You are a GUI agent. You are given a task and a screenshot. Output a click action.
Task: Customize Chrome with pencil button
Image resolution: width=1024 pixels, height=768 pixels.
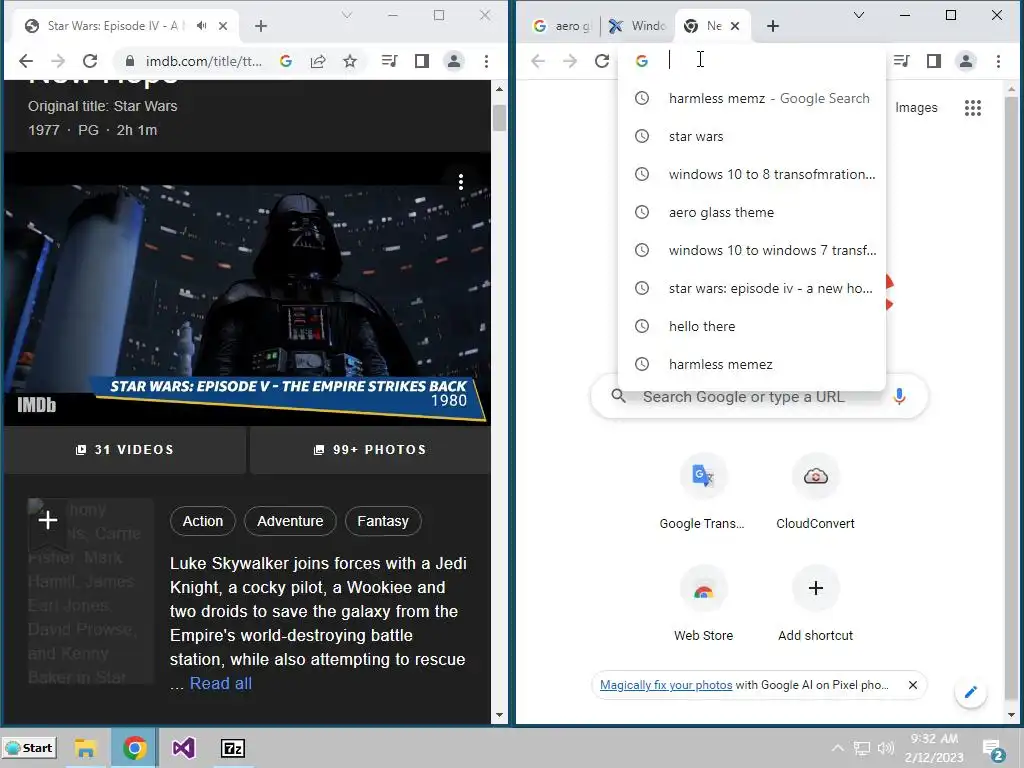tap(970, 692)
